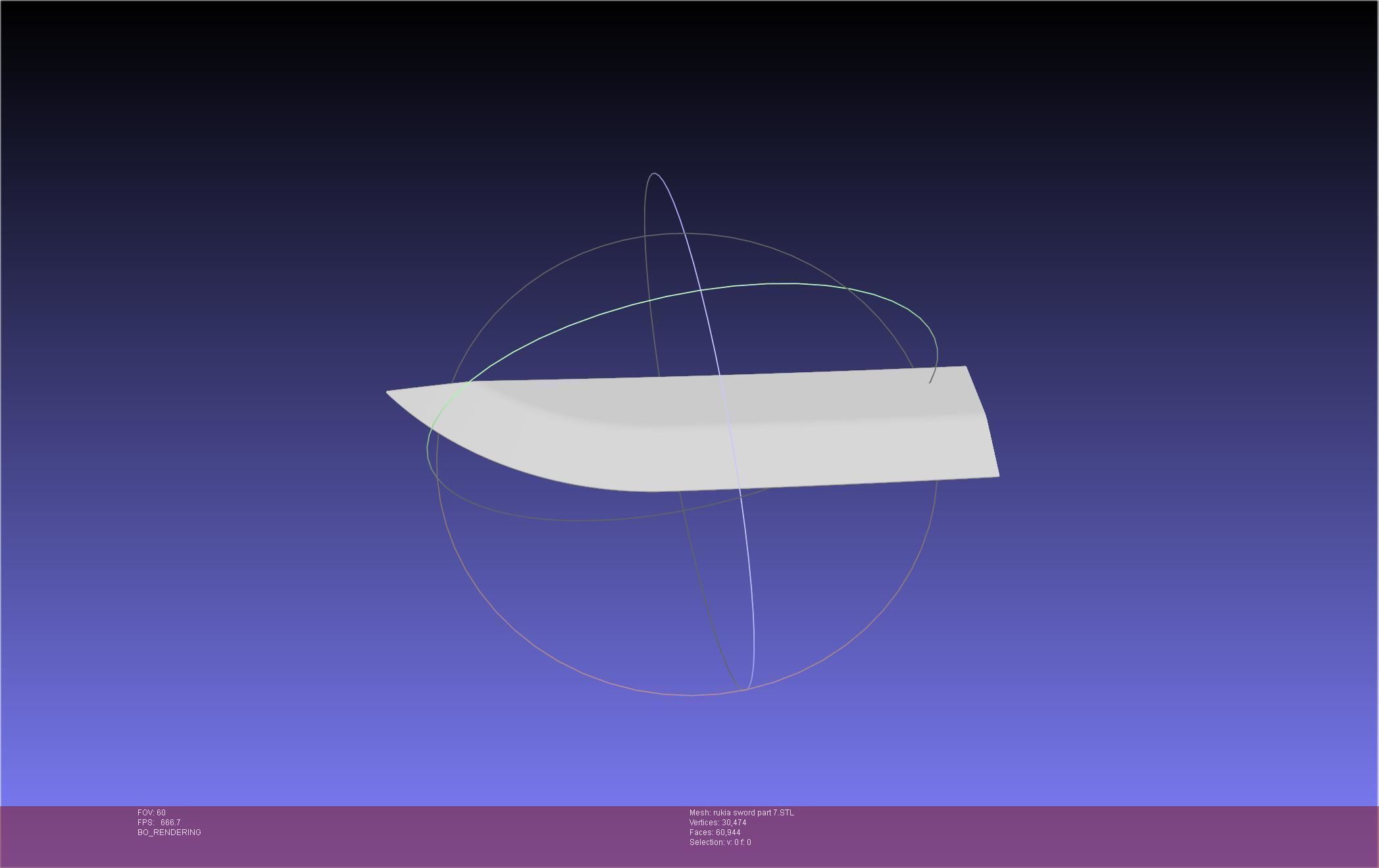Click the BO_RENDERING status text

pyautogui.click(x=169, y=832)
